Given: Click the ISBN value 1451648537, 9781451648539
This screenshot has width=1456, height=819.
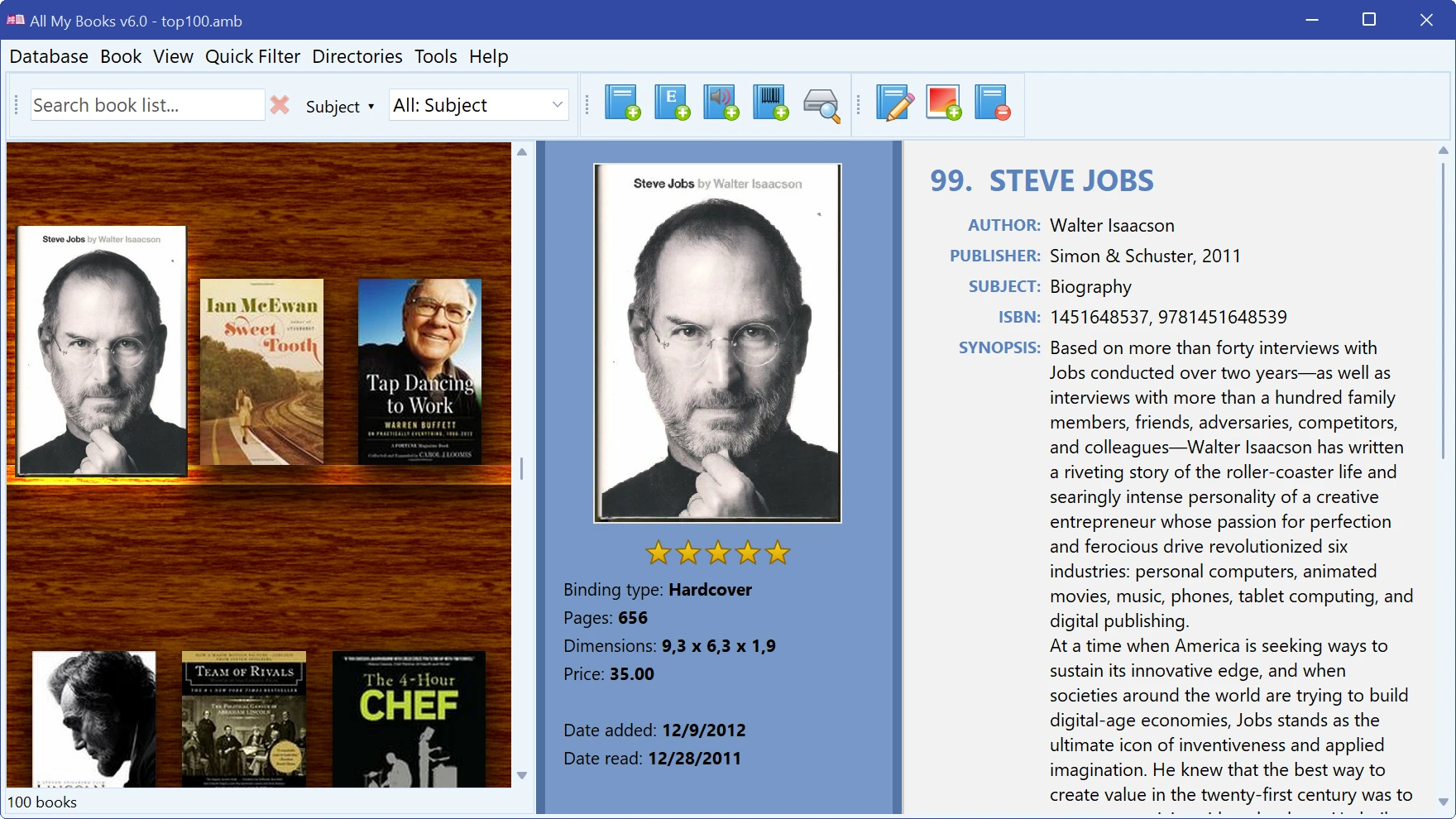Looking at the screenshot, I should pos(1168,317).
